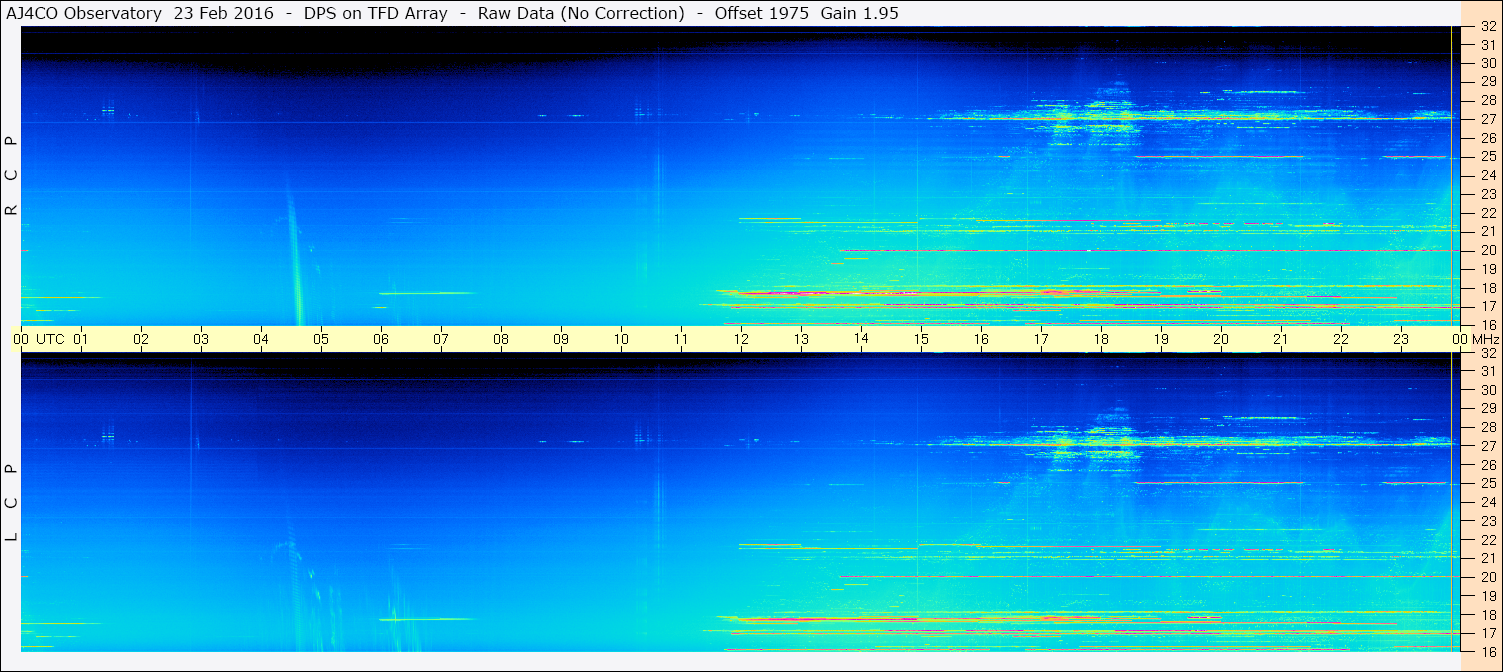
Task: Click 29 MHz tick in LCP panel
Action: coord(1487,409)
